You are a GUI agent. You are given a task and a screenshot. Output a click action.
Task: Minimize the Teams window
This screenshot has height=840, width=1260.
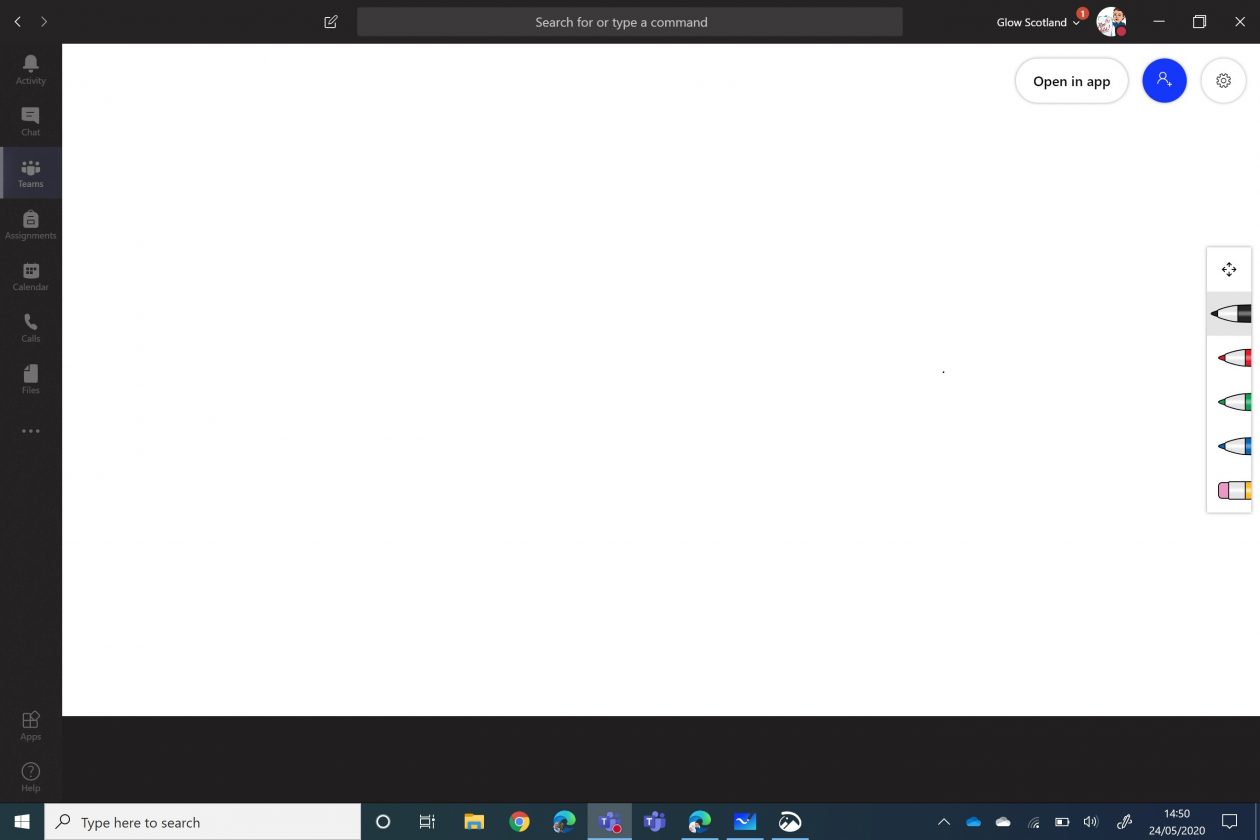click(1159, 21)
